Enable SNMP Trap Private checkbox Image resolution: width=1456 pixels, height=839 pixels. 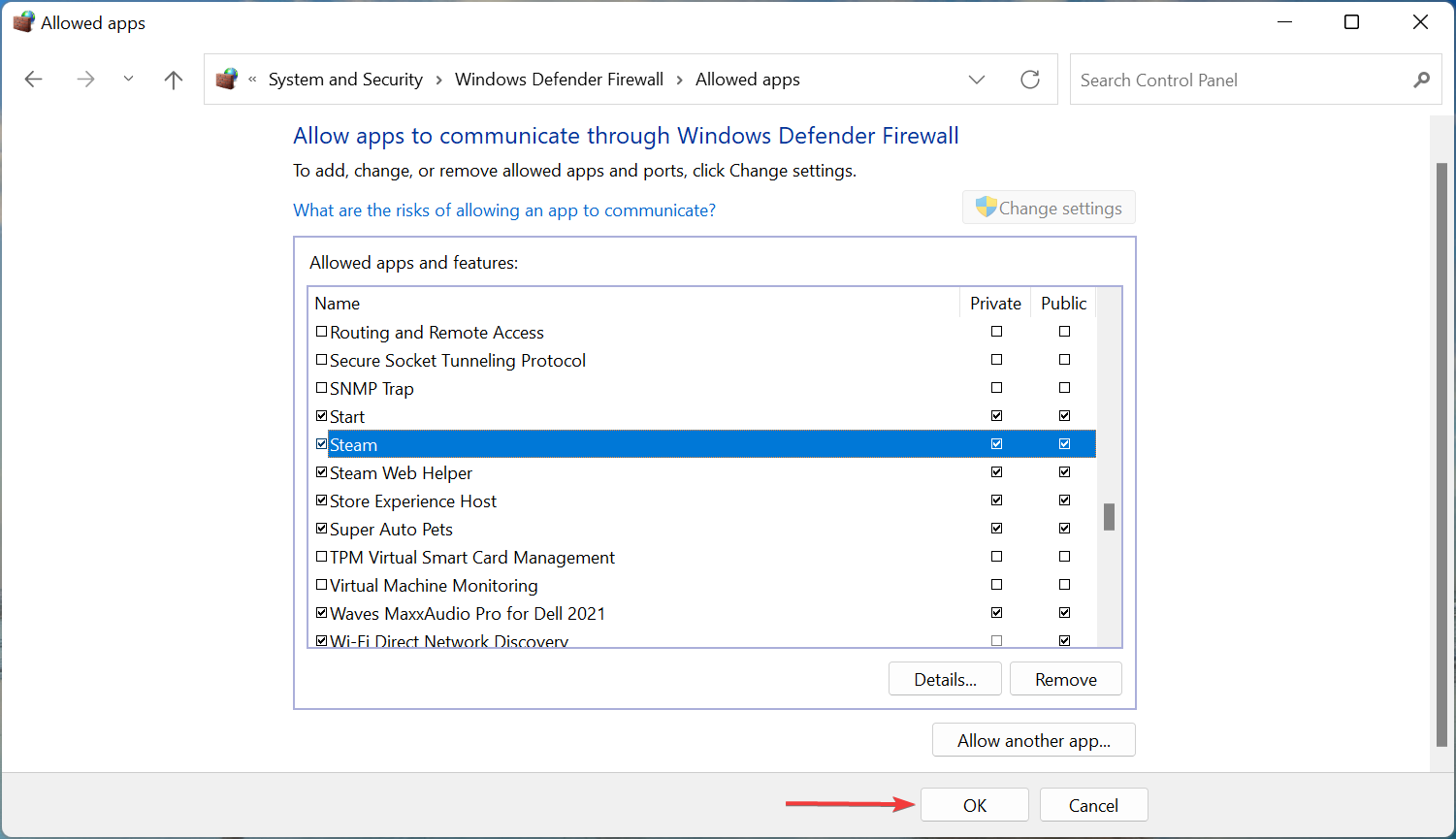[996, 388]
